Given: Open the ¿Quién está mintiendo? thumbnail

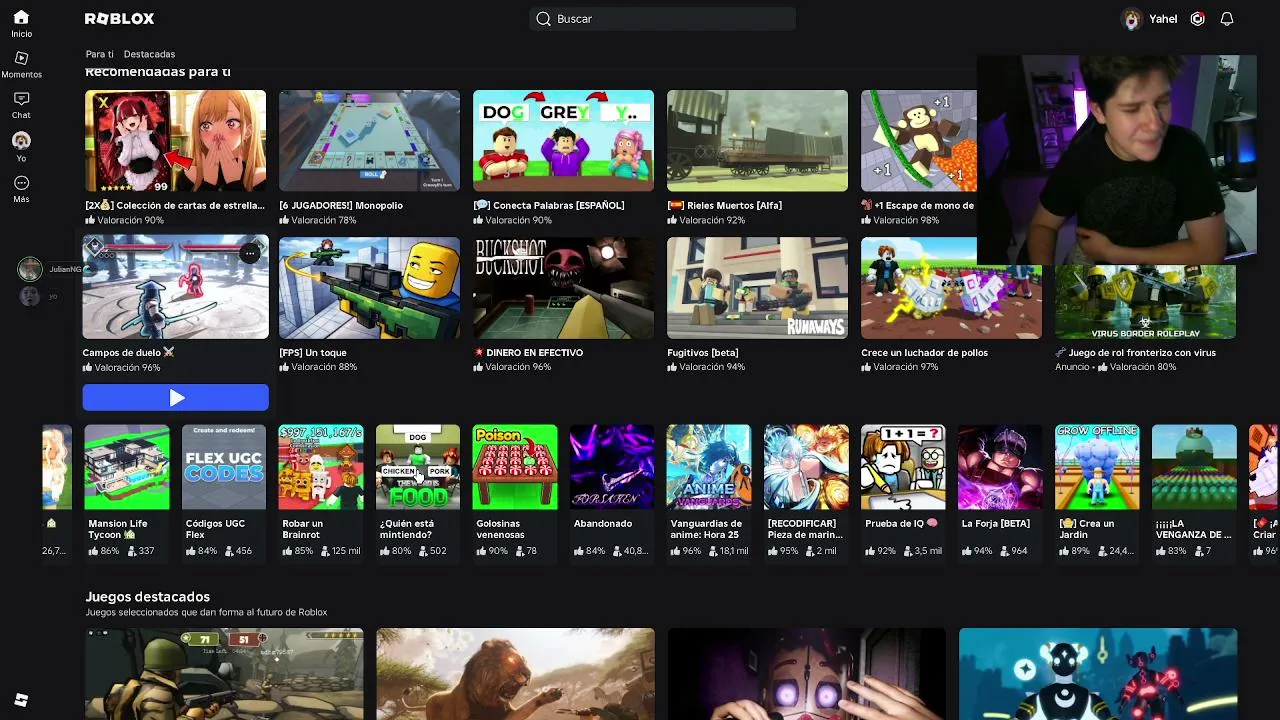Looking at the screenshot, I should tap(418, 467).
